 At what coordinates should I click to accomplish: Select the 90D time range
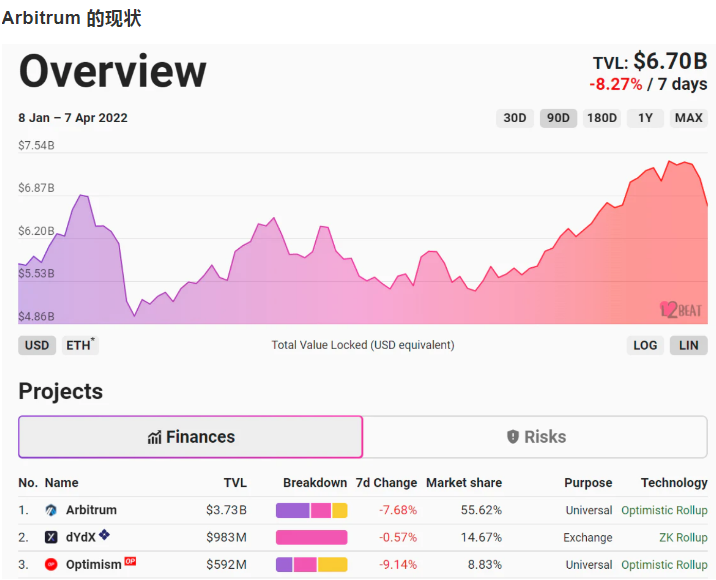click(x=558, y=118)
